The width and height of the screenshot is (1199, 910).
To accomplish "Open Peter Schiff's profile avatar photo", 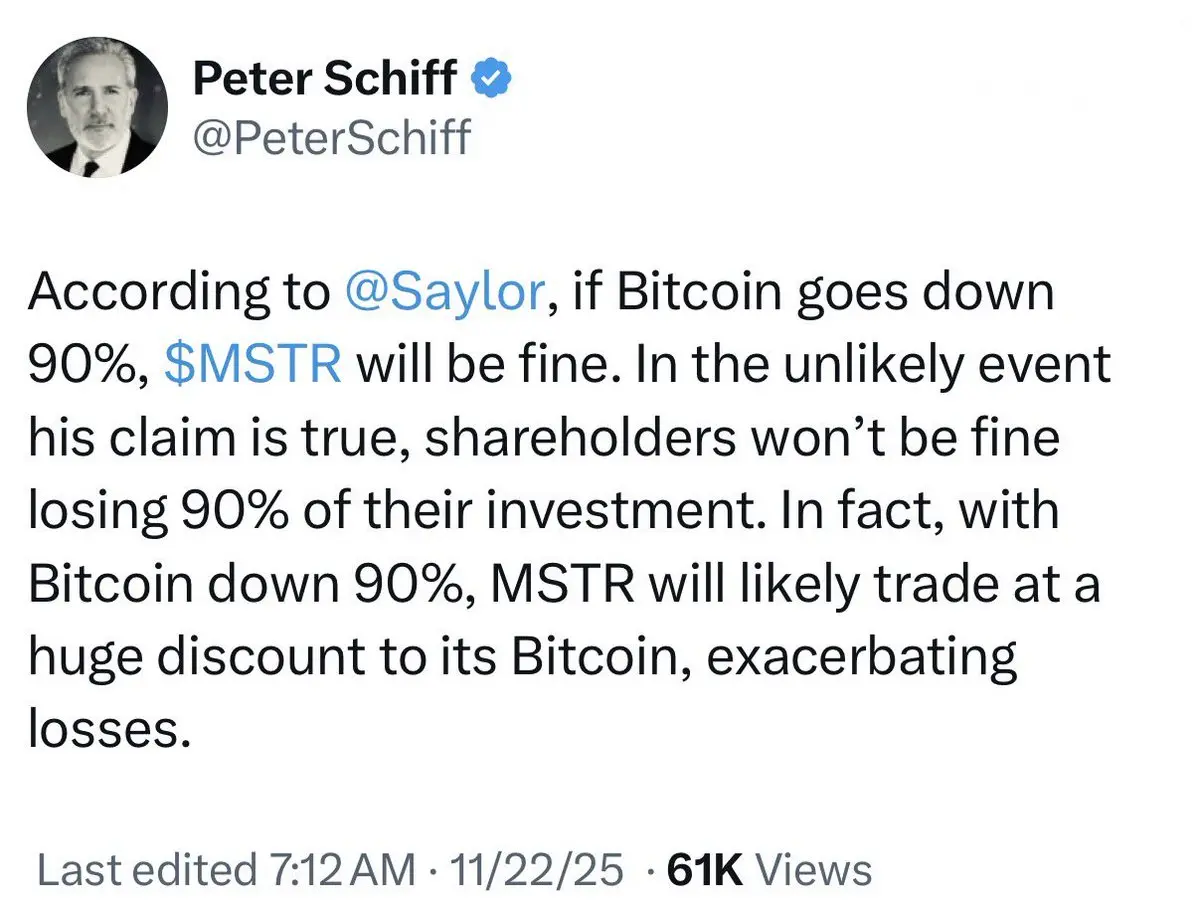I will pyautogui.click(x=97, y=107).
